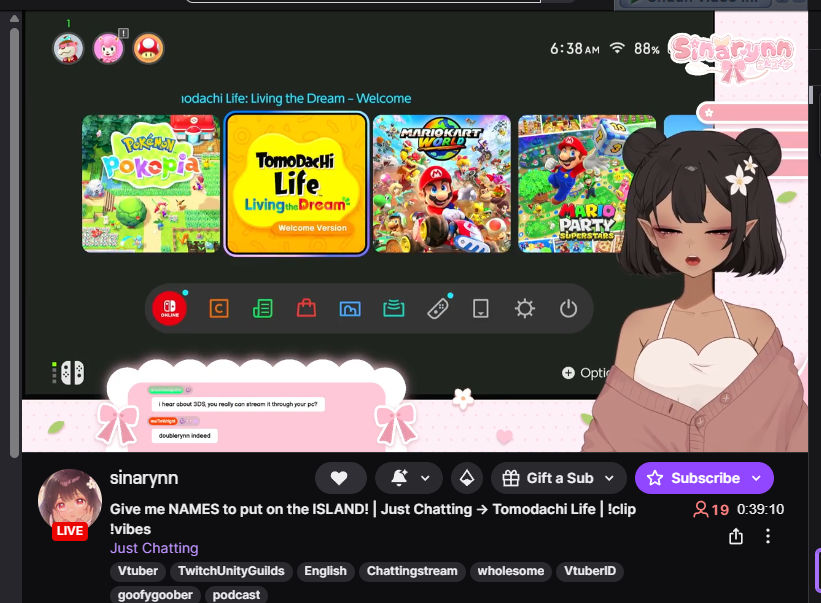Click the left vertical scrollbar thumb
The width and height of the screenshot is (821, 603).
coord(14,242)
